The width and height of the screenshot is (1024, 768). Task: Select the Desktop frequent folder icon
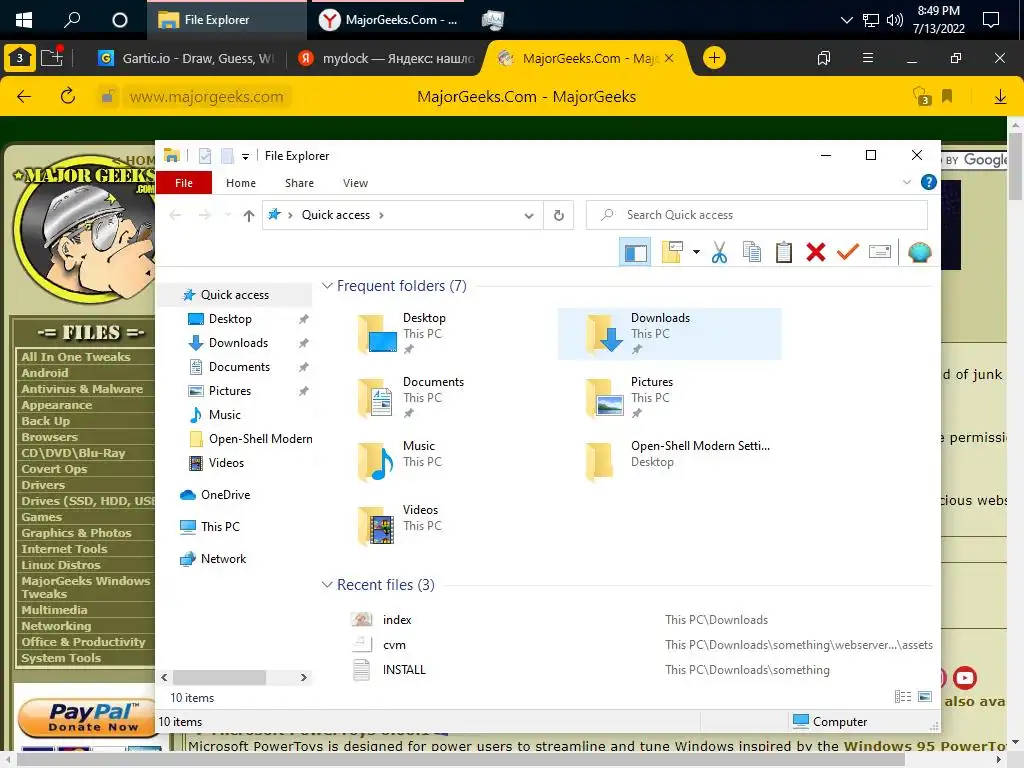coord(377,333)
